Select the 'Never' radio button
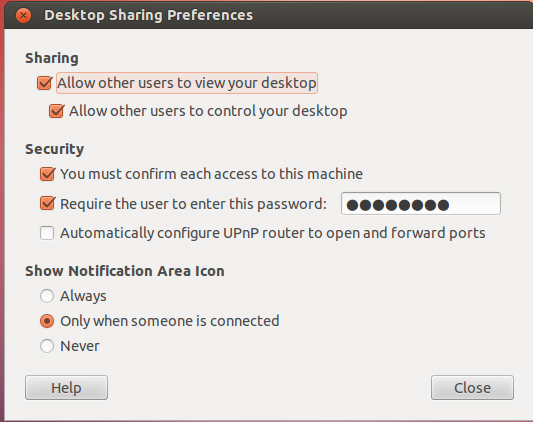Screen dimensions: 533x422 (x=47, y=346)
